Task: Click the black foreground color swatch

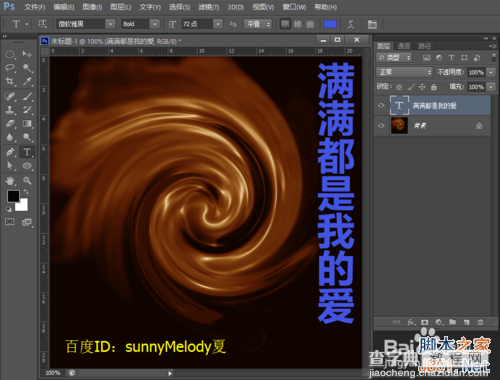Action: (13, 196)
